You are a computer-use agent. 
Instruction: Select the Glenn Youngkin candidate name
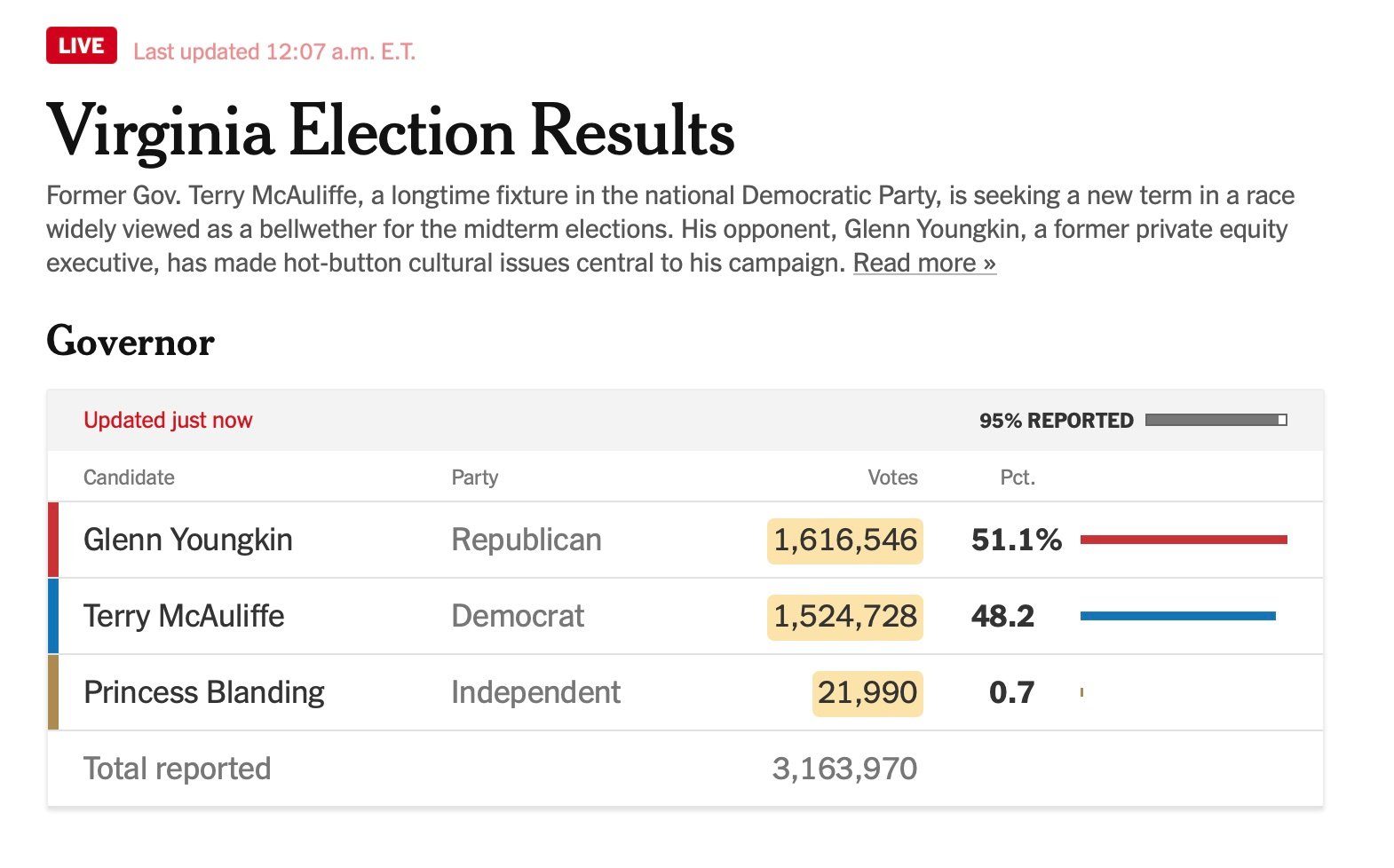click(187, 540)
